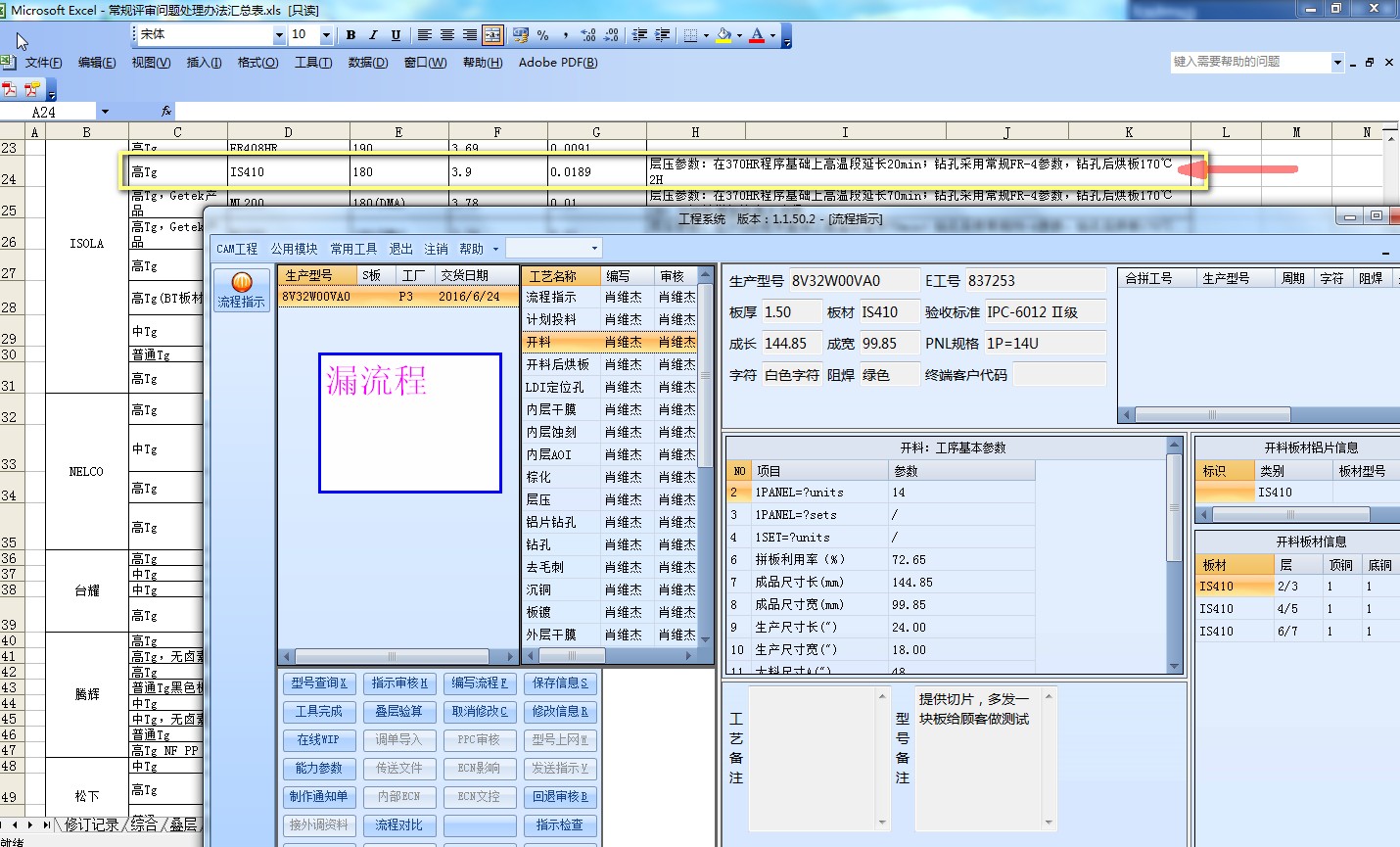Open font size dropdown showing 10
Viewport: 1400px width, 847px height.
[326, 35]
